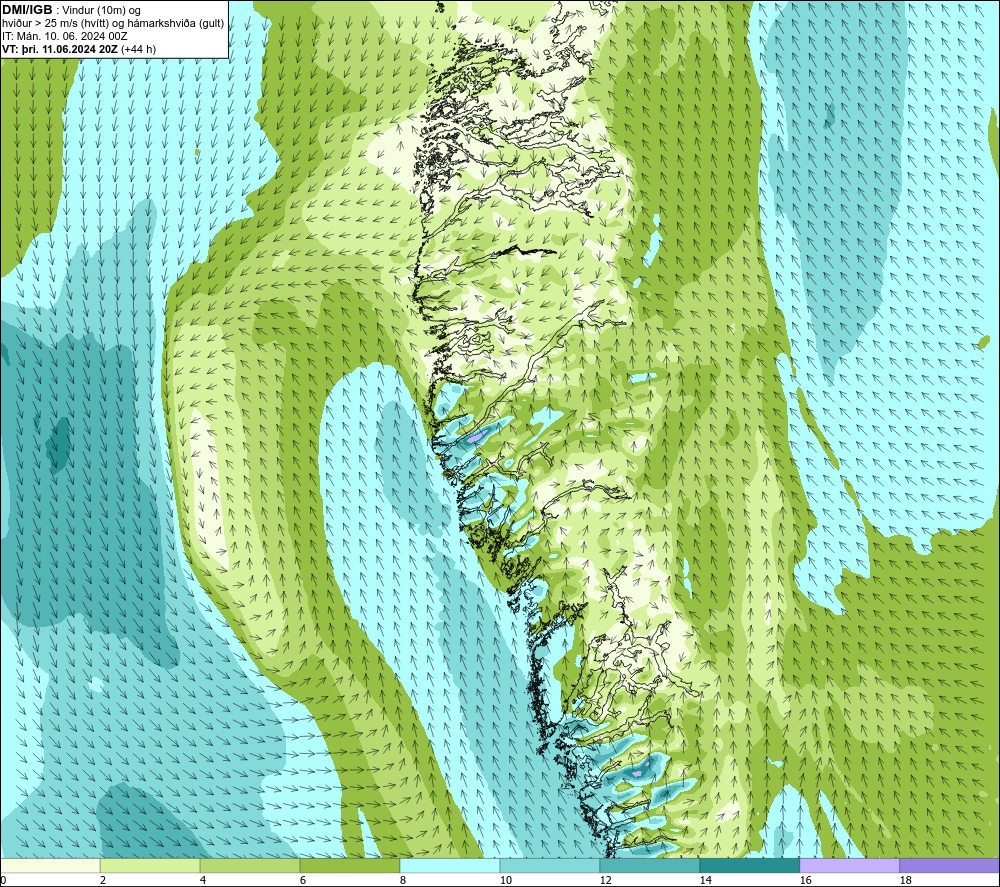
Task: Click the legend value '12'
Action: coord(605,881)
